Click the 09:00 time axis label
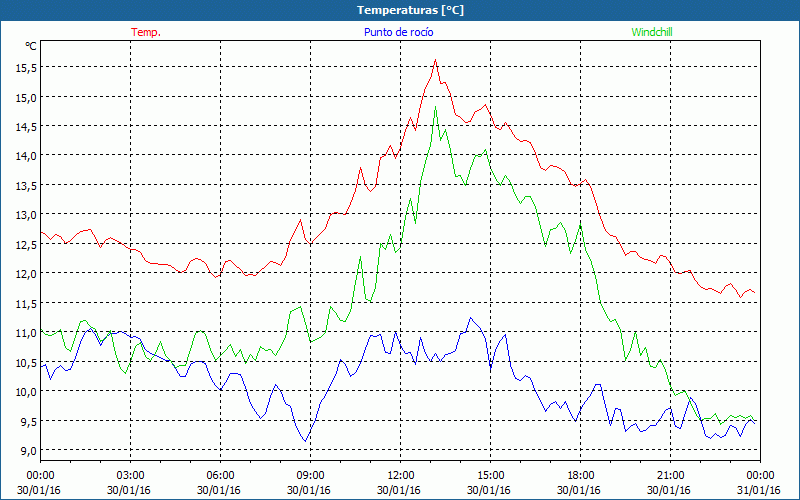800x500 pixels. point(310,476)
